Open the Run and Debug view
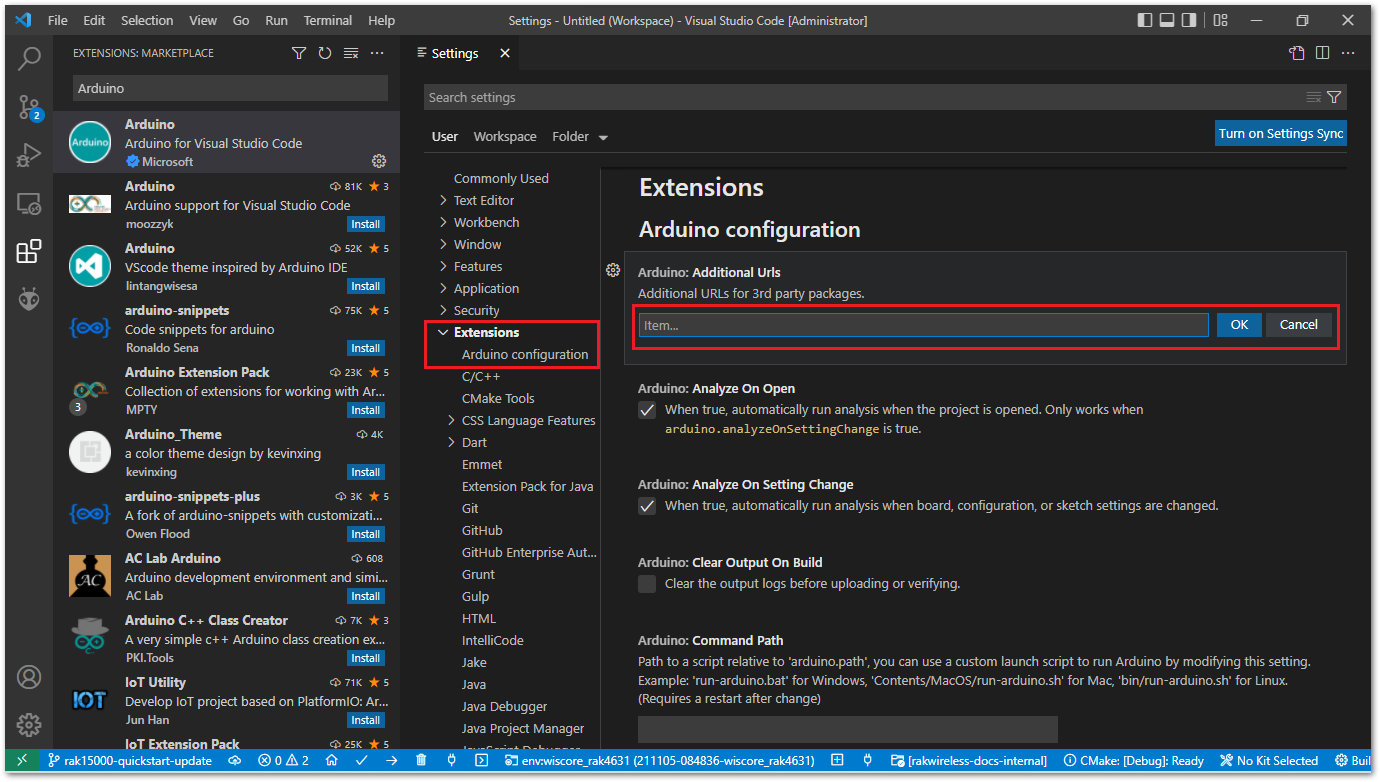This screenshot has height=782, width=1380. [x=29, y=156]
